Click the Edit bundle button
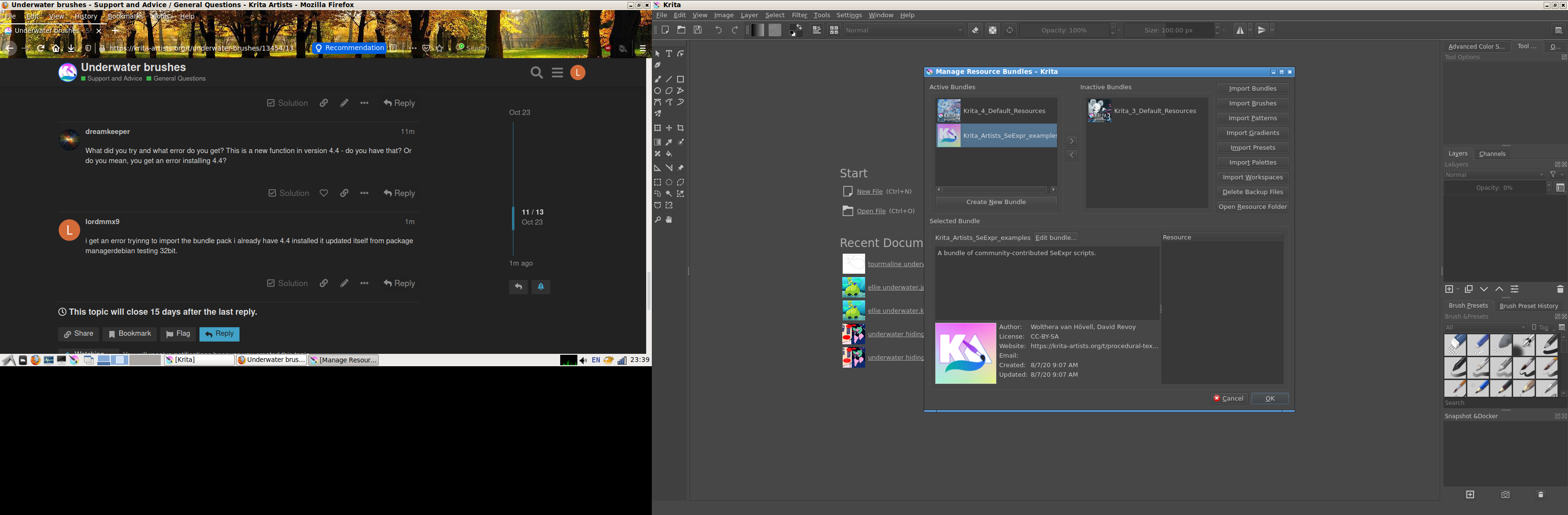 pos(1056,238)
